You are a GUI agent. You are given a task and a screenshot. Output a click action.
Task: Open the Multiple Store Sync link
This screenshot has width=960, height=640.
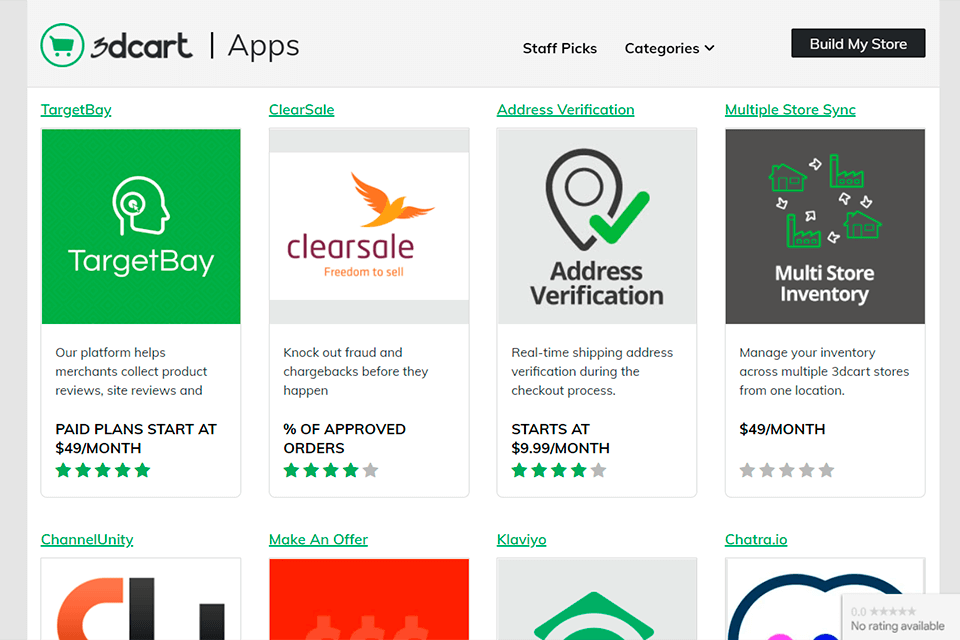click(x=790, y=109)
